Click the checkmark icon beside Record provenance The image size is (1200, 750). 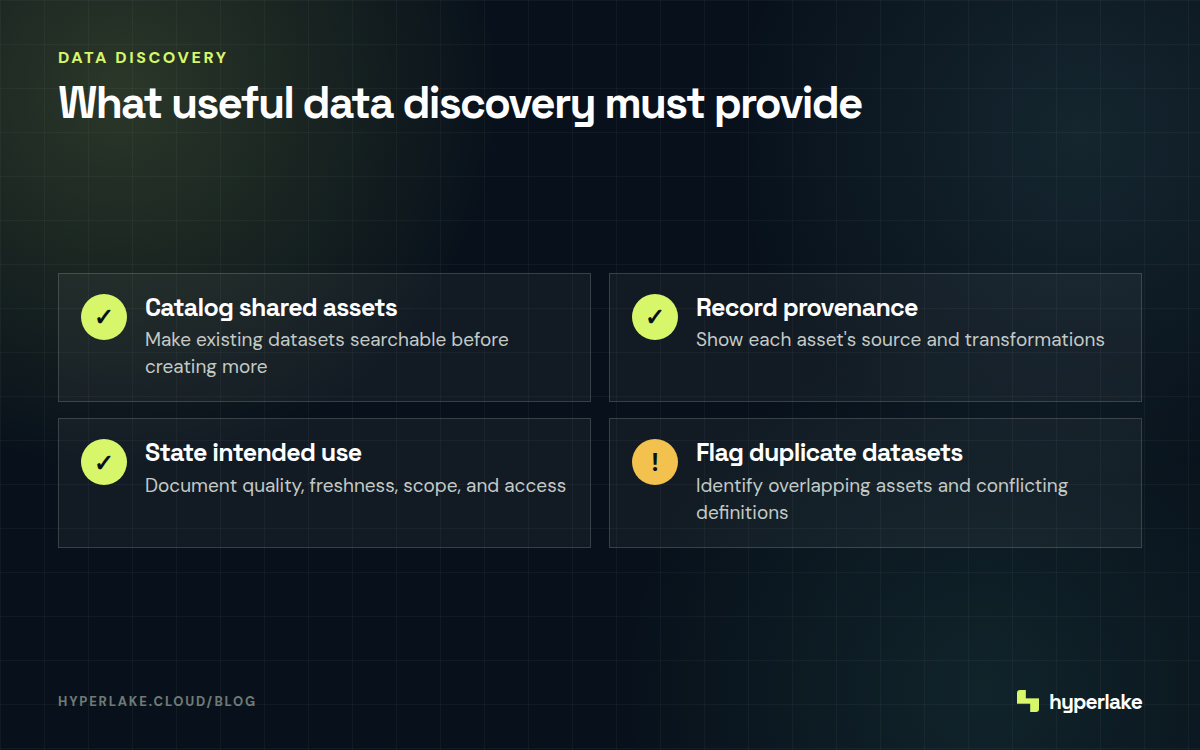coord(655,318)
